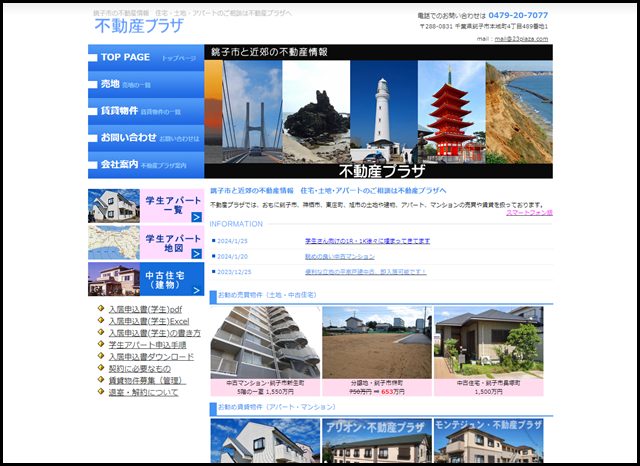Open 入居申込書(学生)Excel link
The image size is (640, 466).
[x=149, y=321]
